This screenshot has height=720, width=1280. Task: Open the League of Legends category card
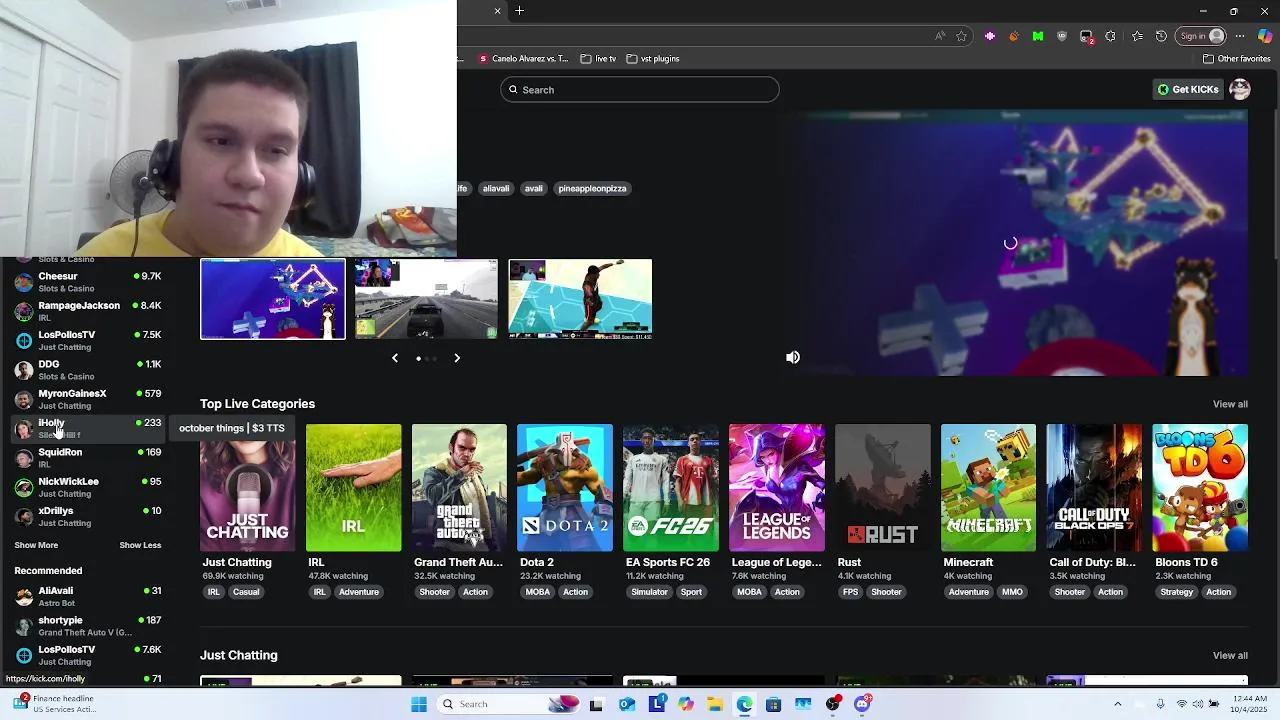(x=777, y=488)
